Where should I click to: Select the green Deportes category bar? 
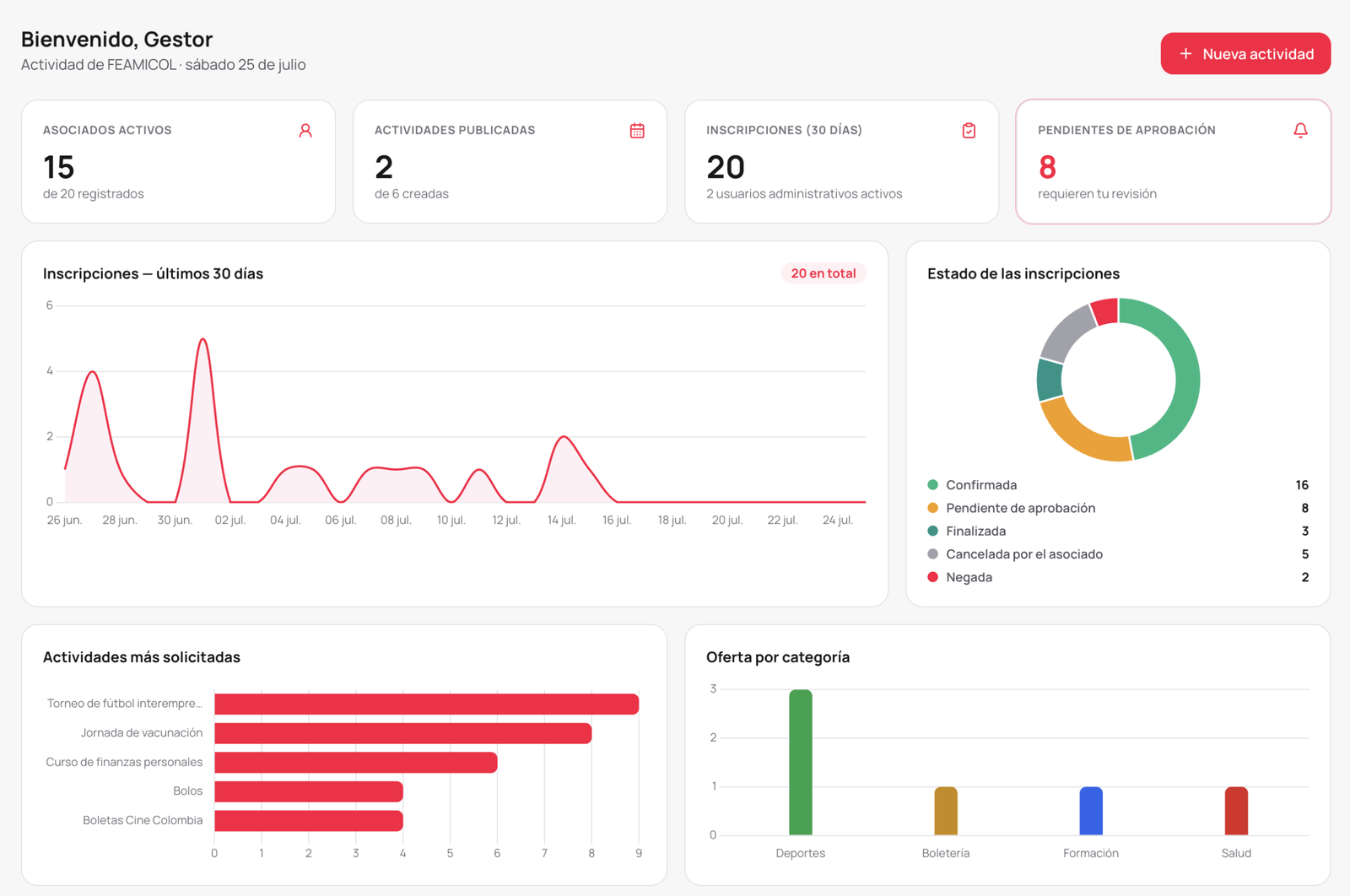point(801,763)
